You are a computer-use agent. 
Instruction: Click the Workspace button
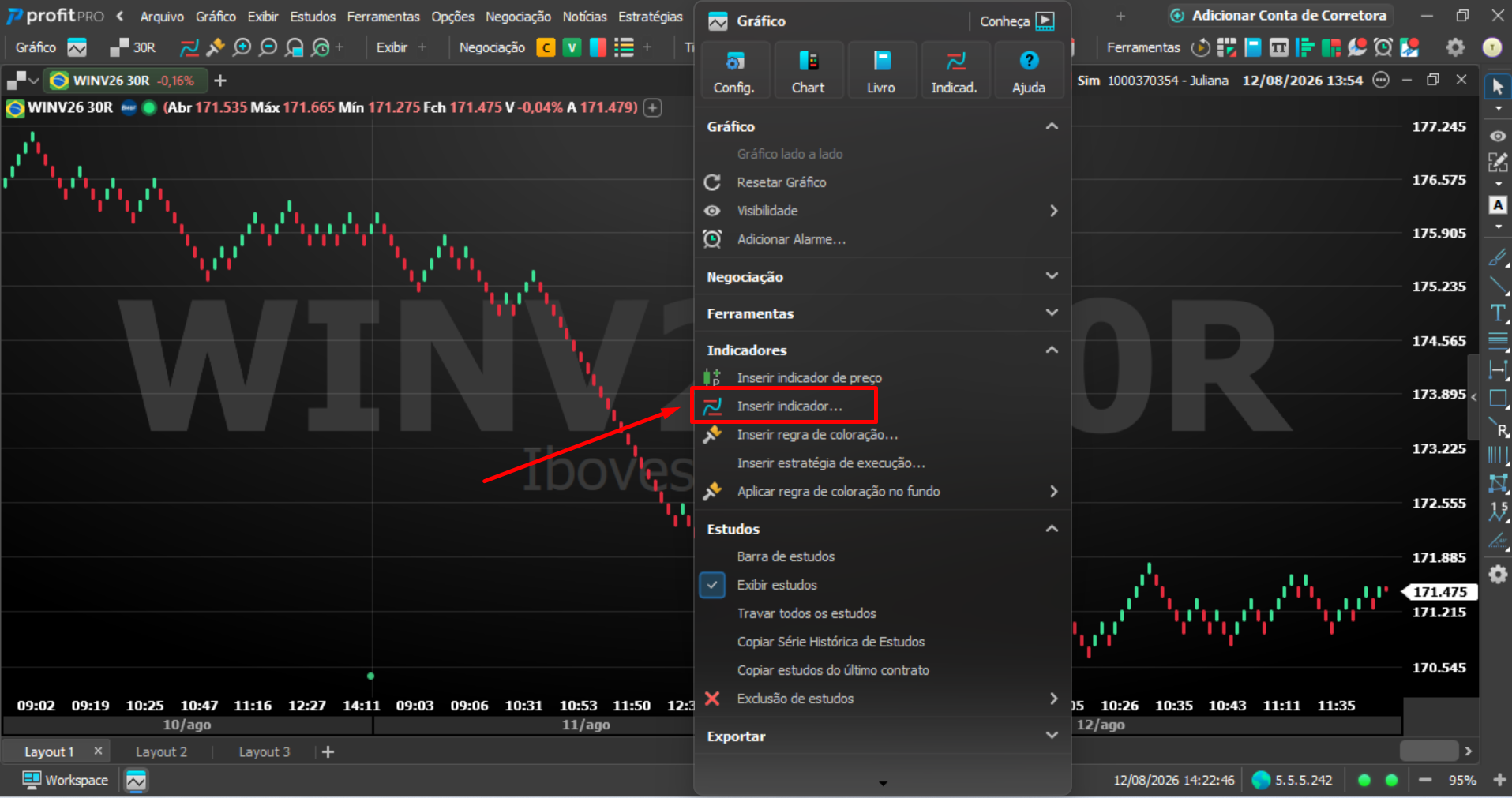tap(65, 781)
